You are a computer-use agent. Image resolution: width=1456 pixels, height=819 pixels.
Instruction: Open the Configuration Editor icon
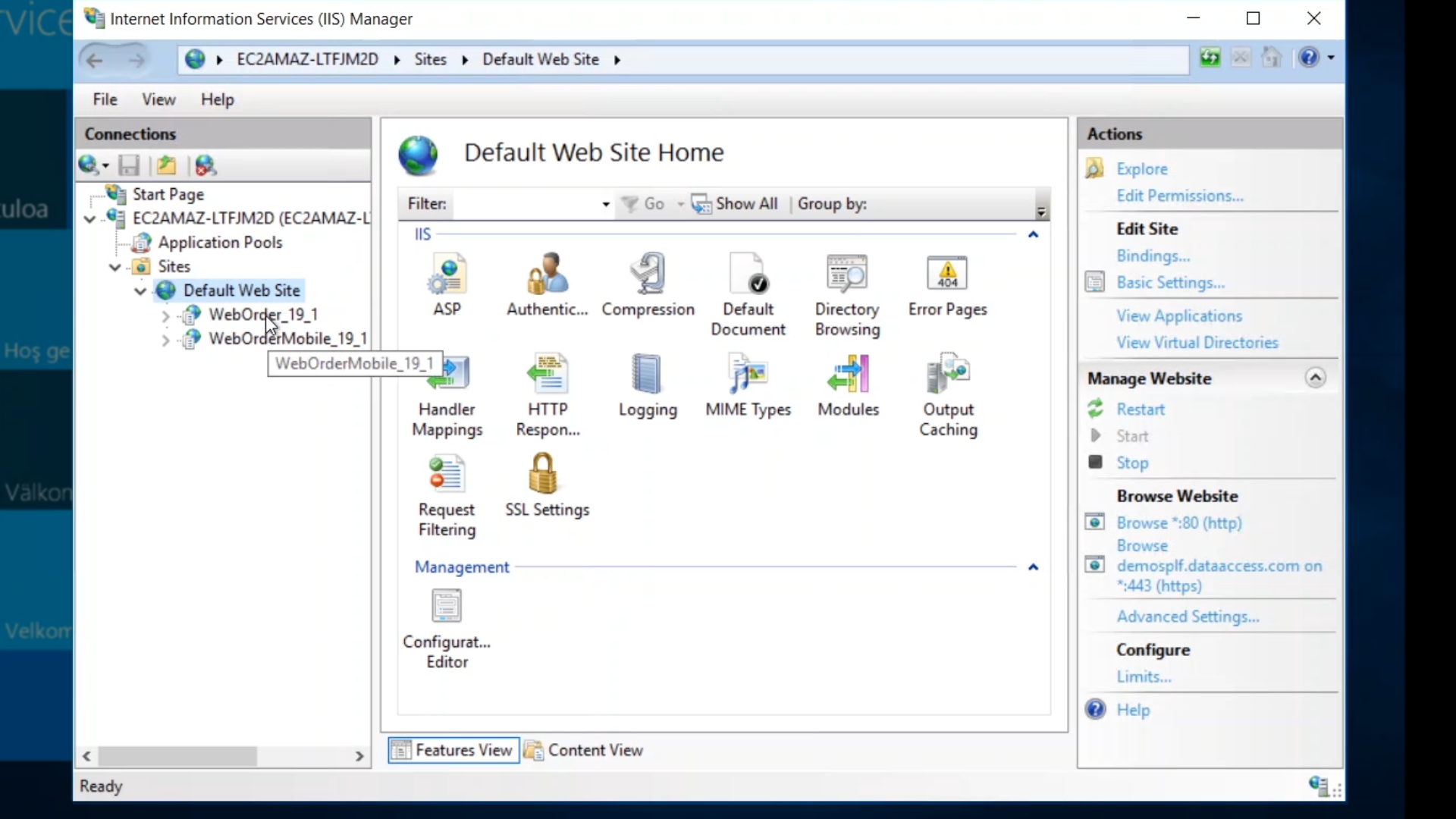[x=447, y=628]
